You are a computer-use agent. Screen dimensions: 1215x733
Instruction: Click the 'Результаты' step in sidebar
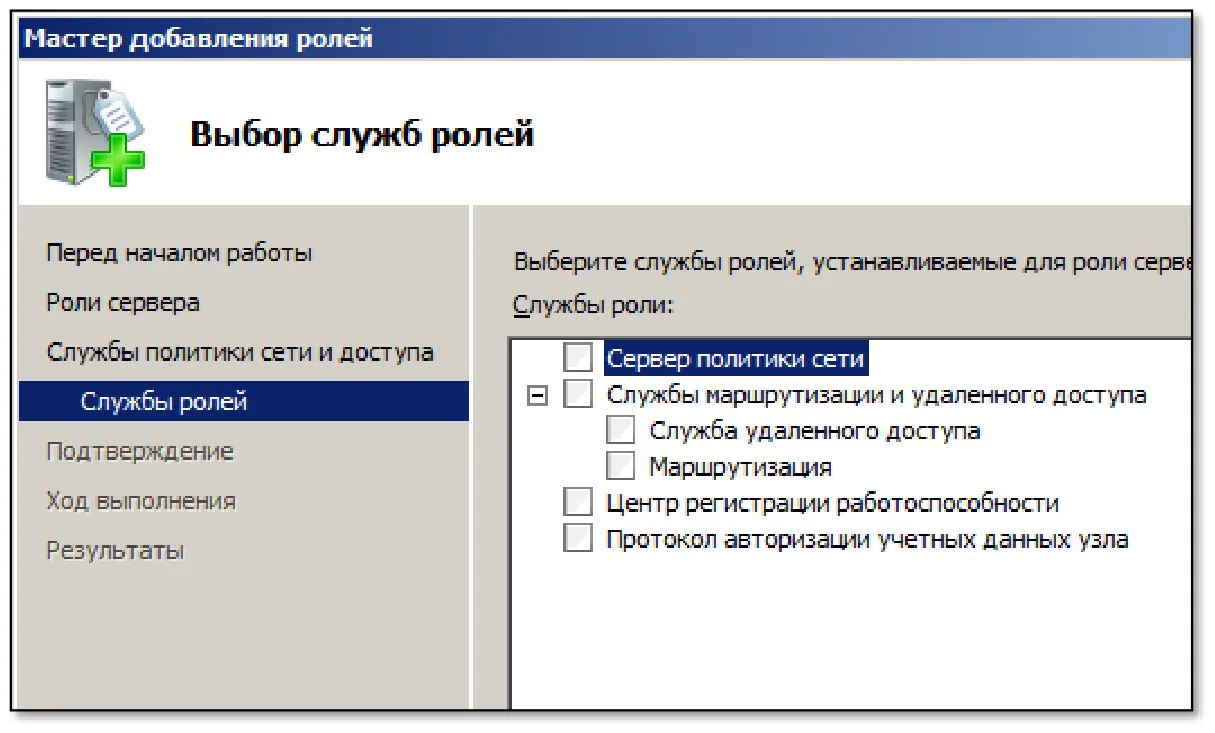pos(115,551)
